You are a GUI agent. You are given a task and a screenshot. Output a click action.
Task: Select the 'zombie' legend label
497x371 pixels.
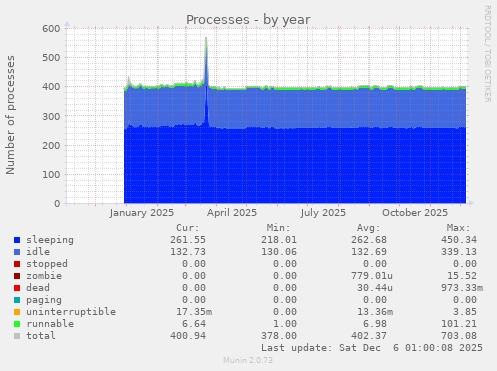point(44,276)
